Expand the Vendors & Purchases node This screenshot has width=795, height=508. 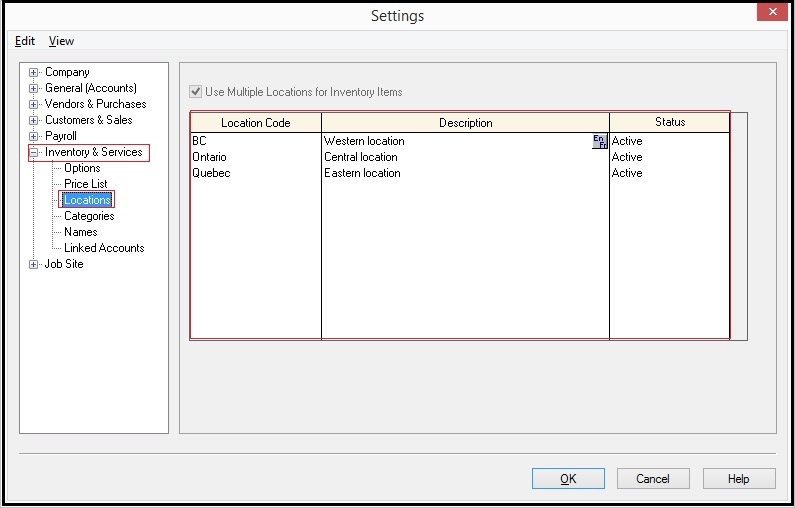tap(34, 104)
